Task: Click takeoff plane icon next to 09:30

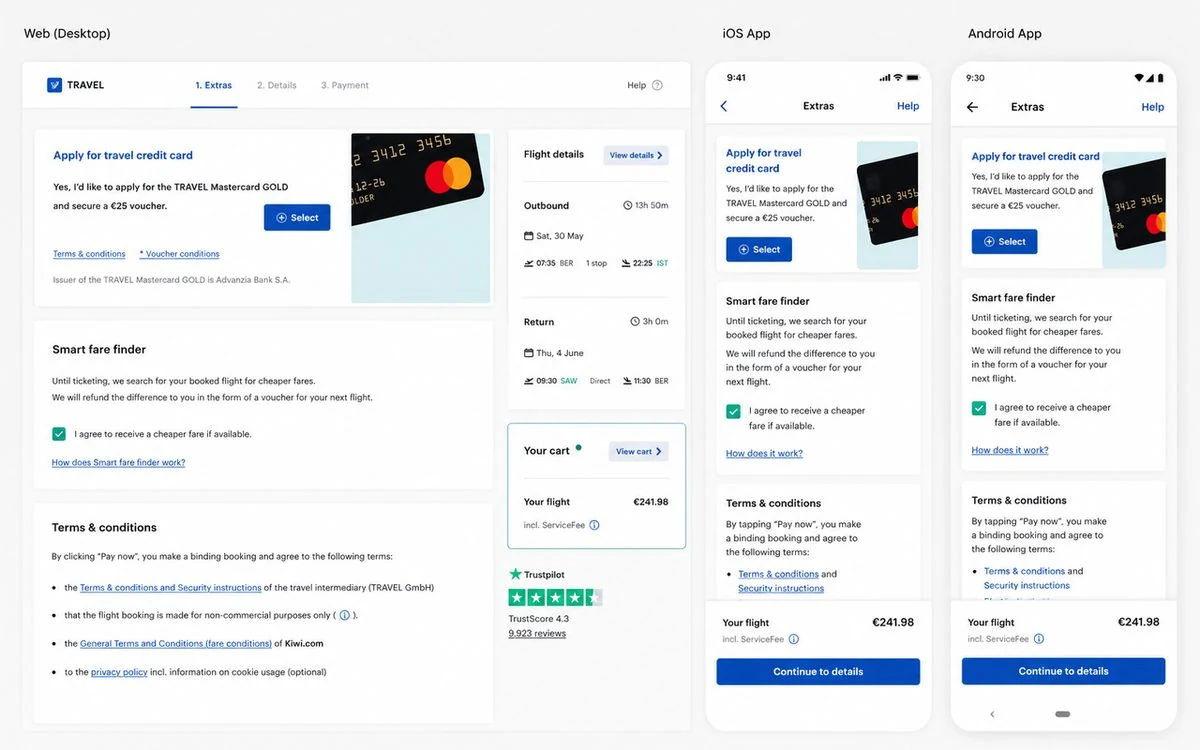Action: (x=529, y=381)
